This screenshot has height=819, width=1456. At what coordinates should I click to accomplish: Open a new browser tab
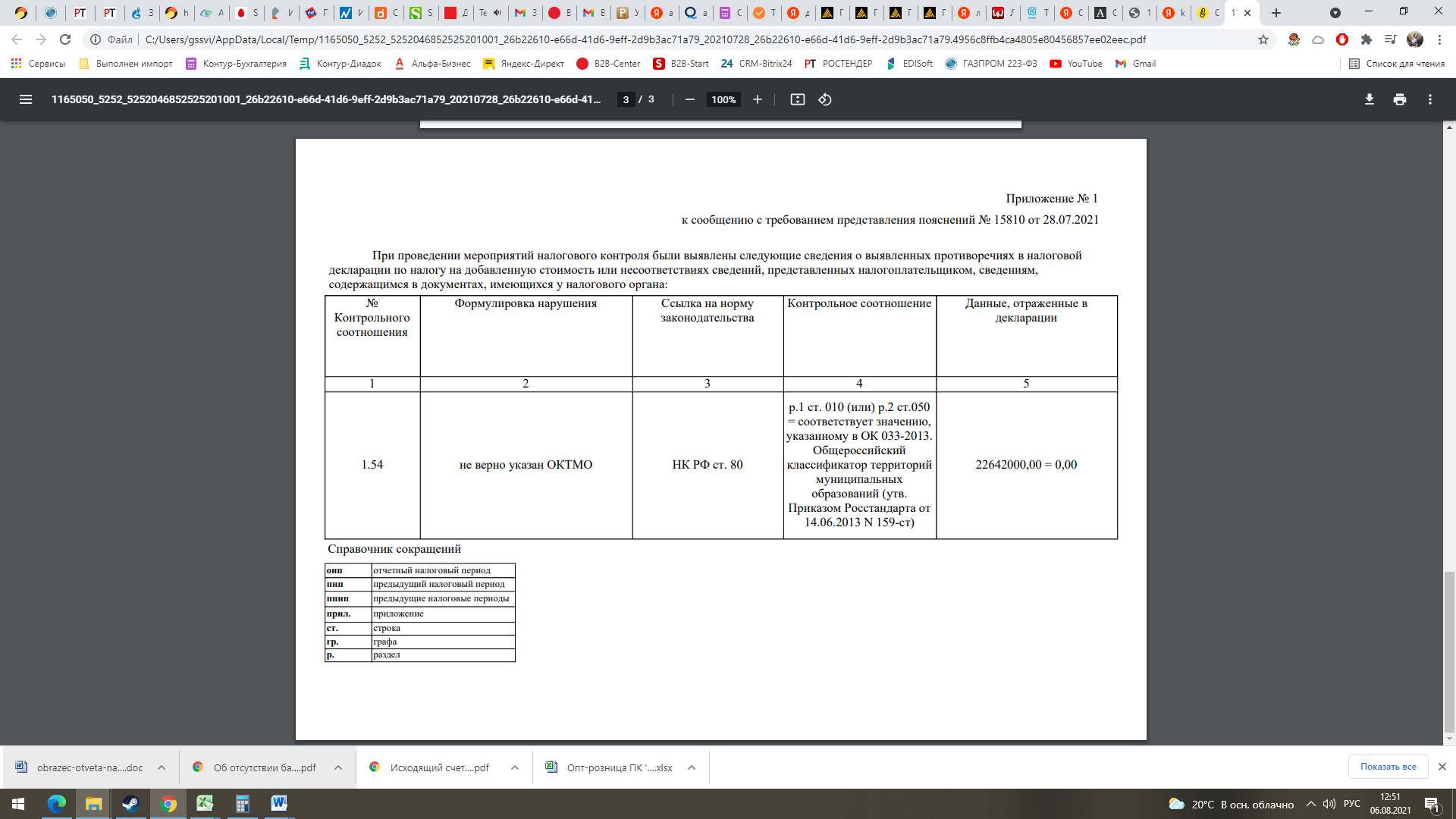1276,13
